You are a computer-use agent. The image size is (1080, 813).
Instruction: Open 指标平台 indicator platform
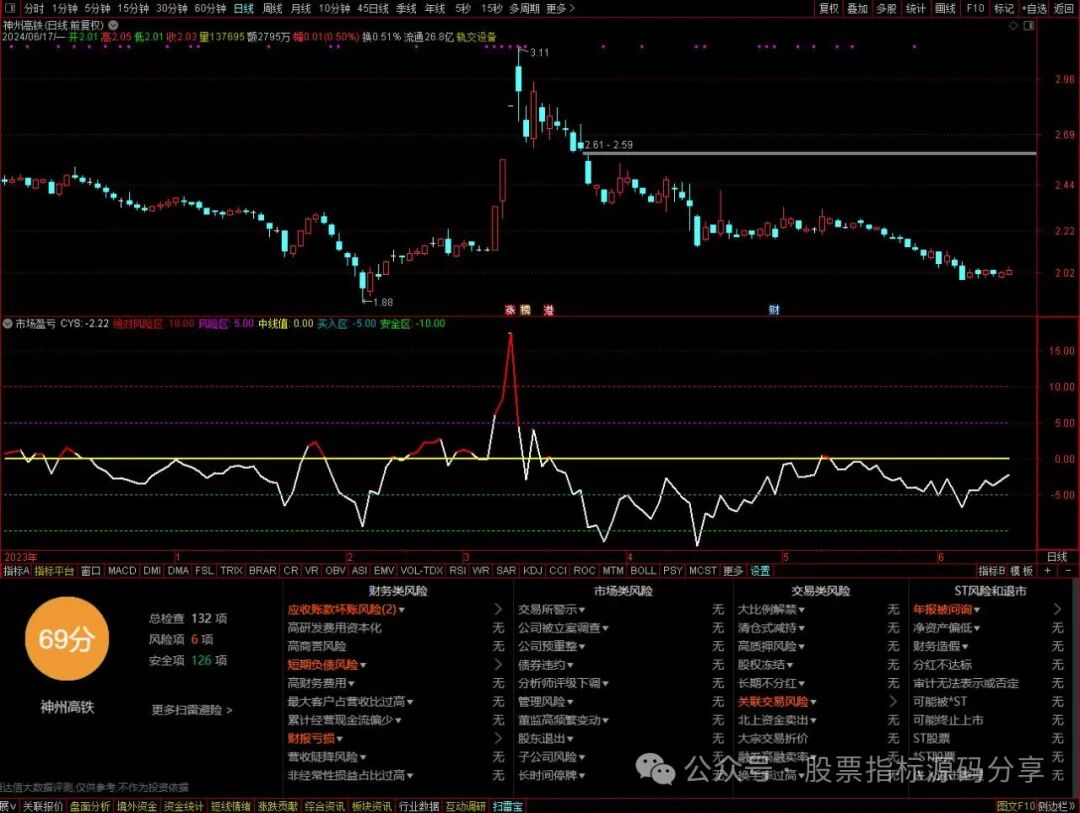point(54,570)
